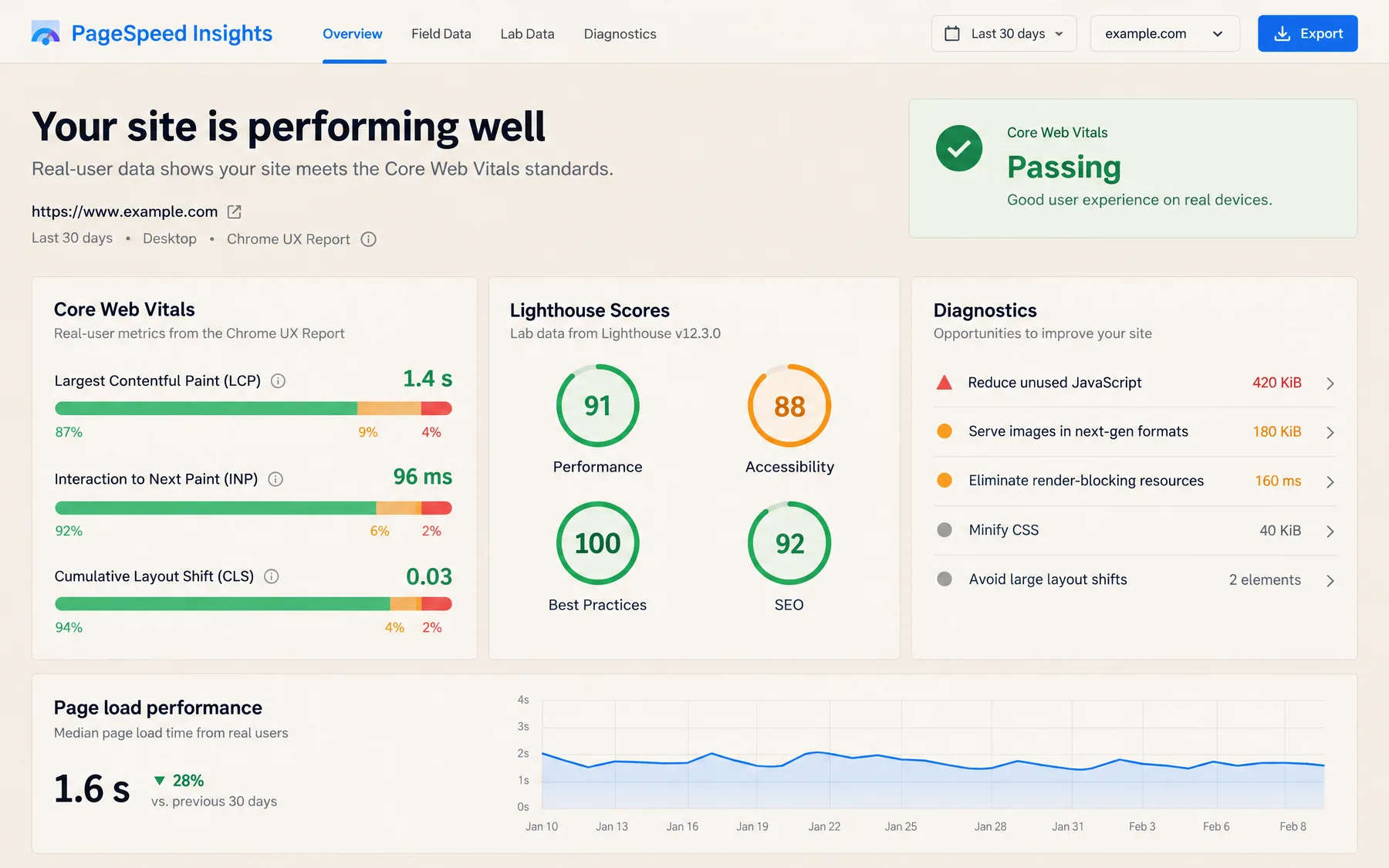Click grey dot beside Avoid large layout shifts
1389x868 pixels.
tap(945, 579)
